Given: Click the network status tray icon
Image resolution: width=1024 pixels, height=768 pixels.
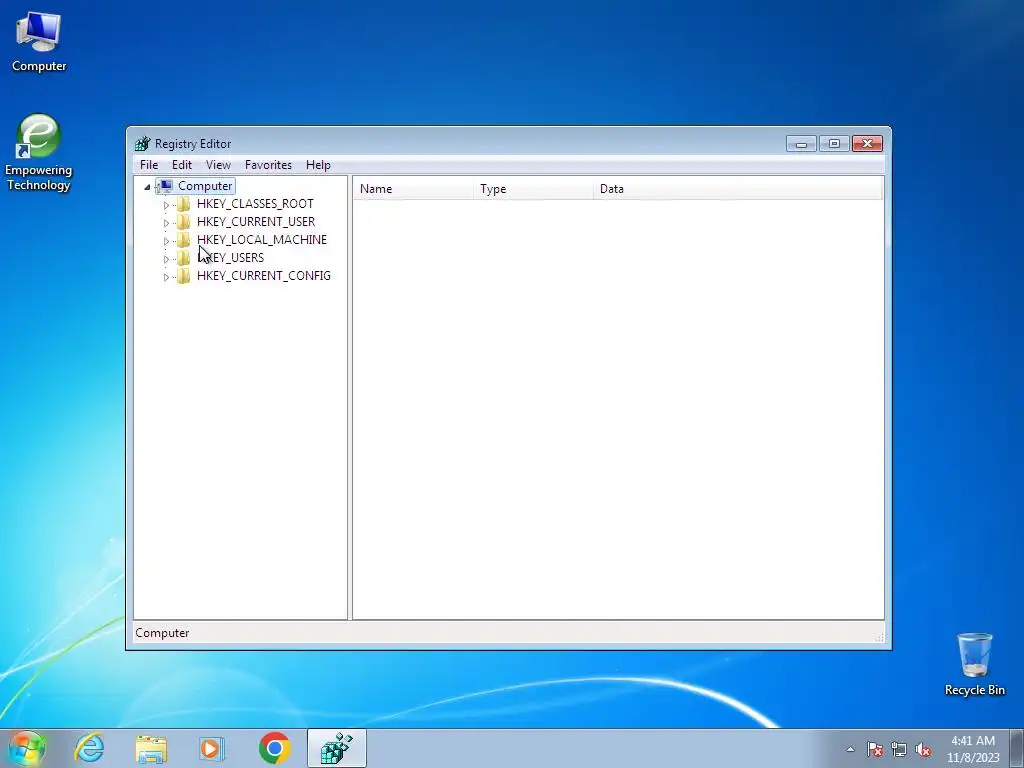Looking at the screenshot, I should 899,749.
